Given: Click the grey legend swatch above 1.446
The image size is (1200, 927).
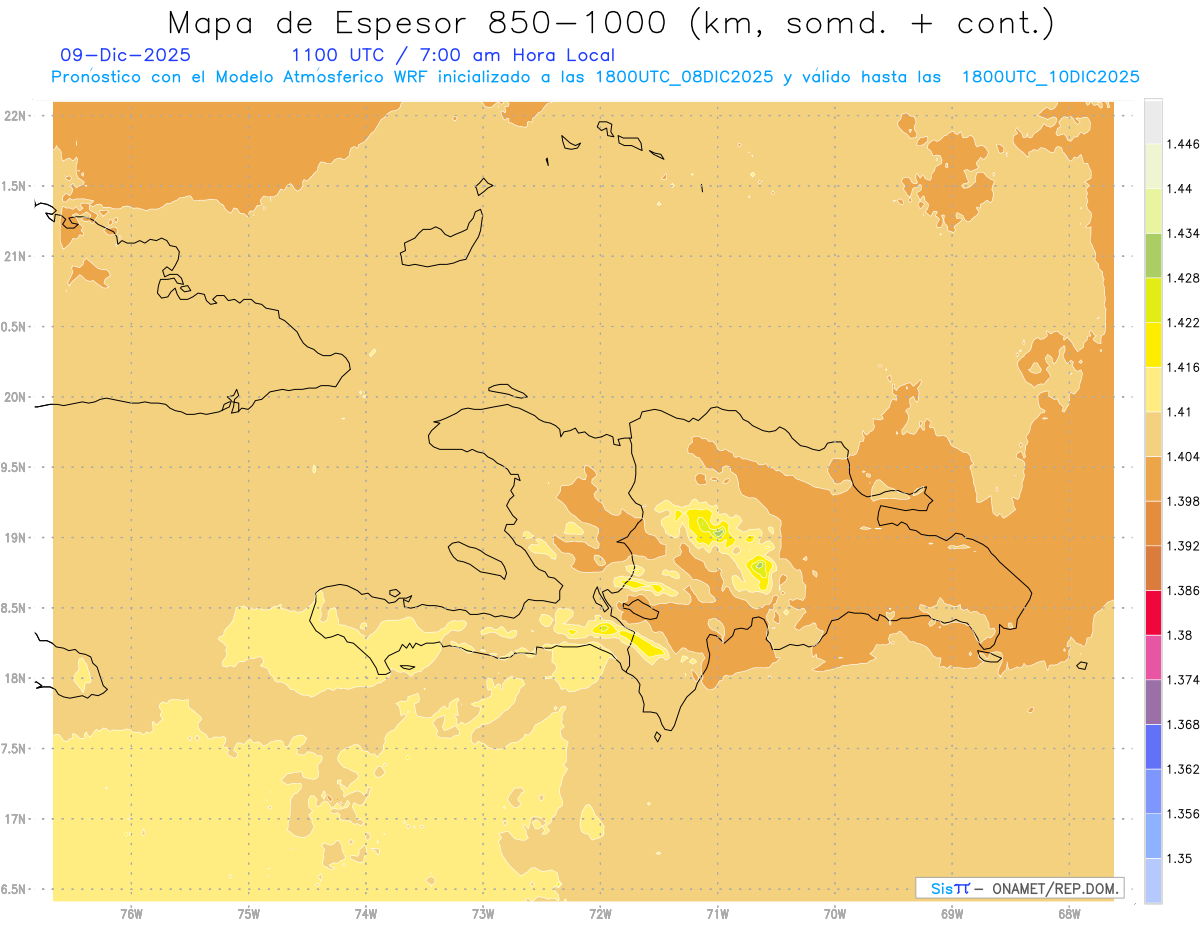Looking at the screenshot, I should 1153,122.
